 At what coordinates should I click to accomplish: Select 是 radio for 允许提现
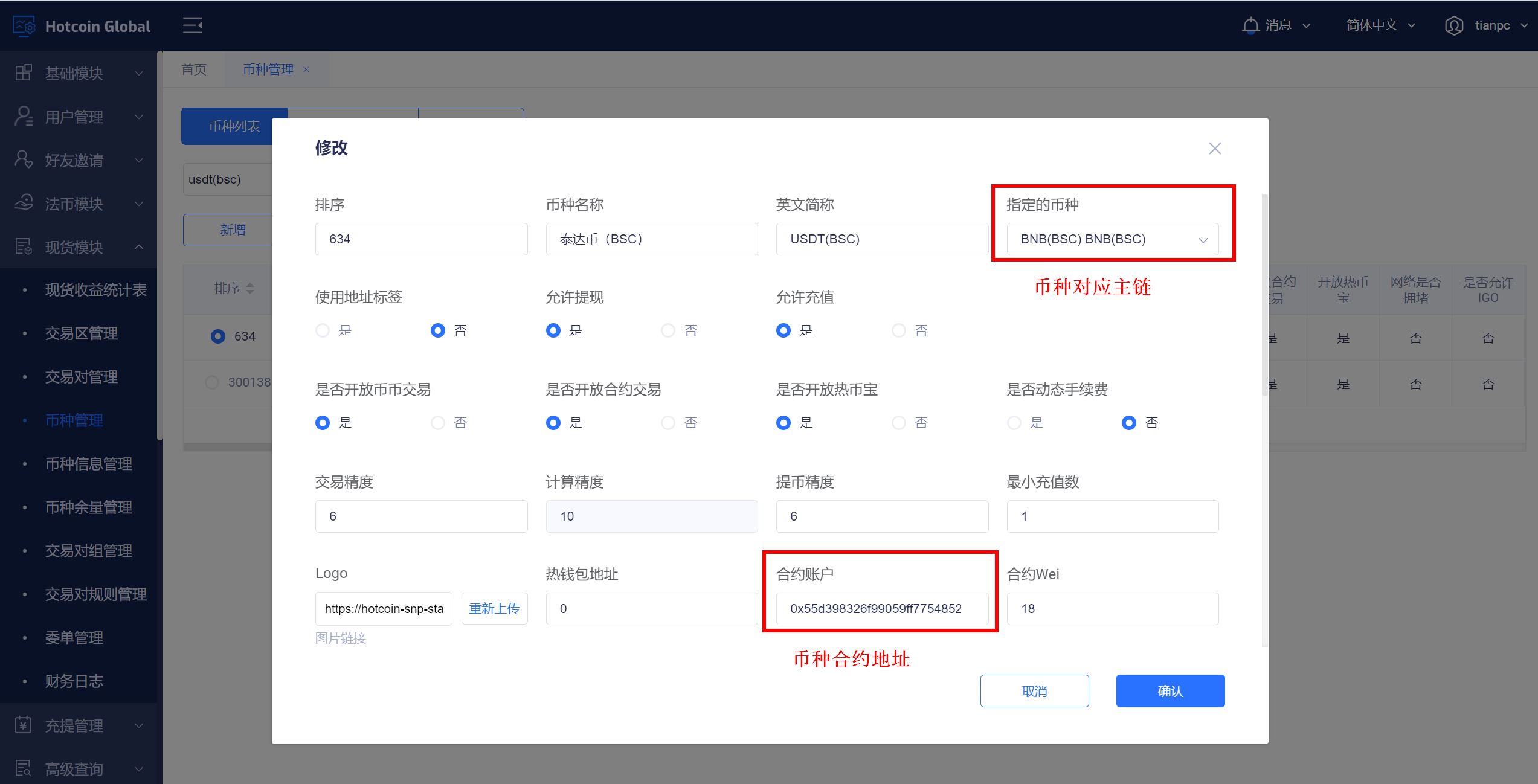(553, 330)
